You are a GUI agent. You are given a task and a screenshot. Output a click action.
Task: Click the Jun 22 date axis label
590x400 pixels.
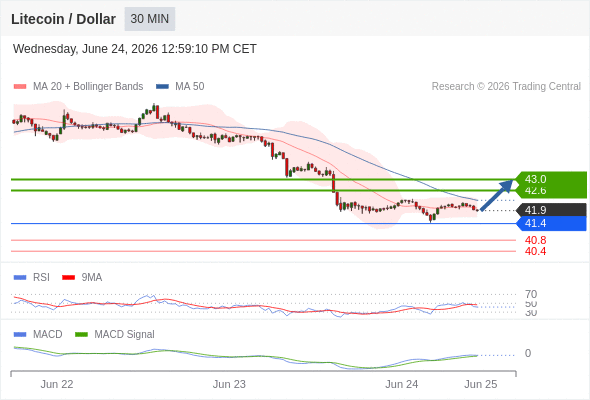(x=57, y=384)
